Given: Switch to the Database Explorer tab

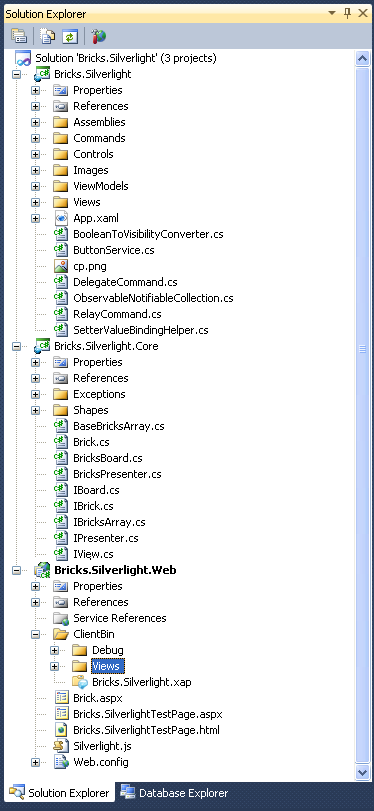Looking at the screenshot, I should point(174,793).
